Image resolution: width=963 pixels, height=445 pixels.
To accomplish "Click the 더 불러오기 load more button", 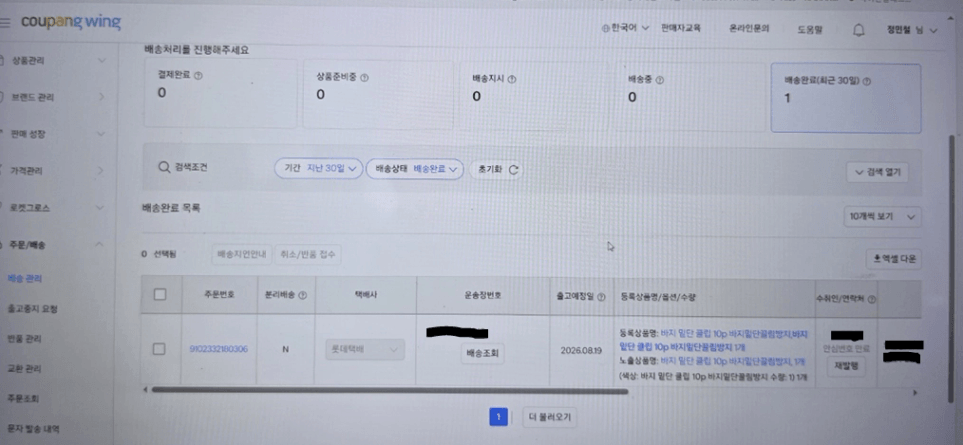I will point(550,418).
